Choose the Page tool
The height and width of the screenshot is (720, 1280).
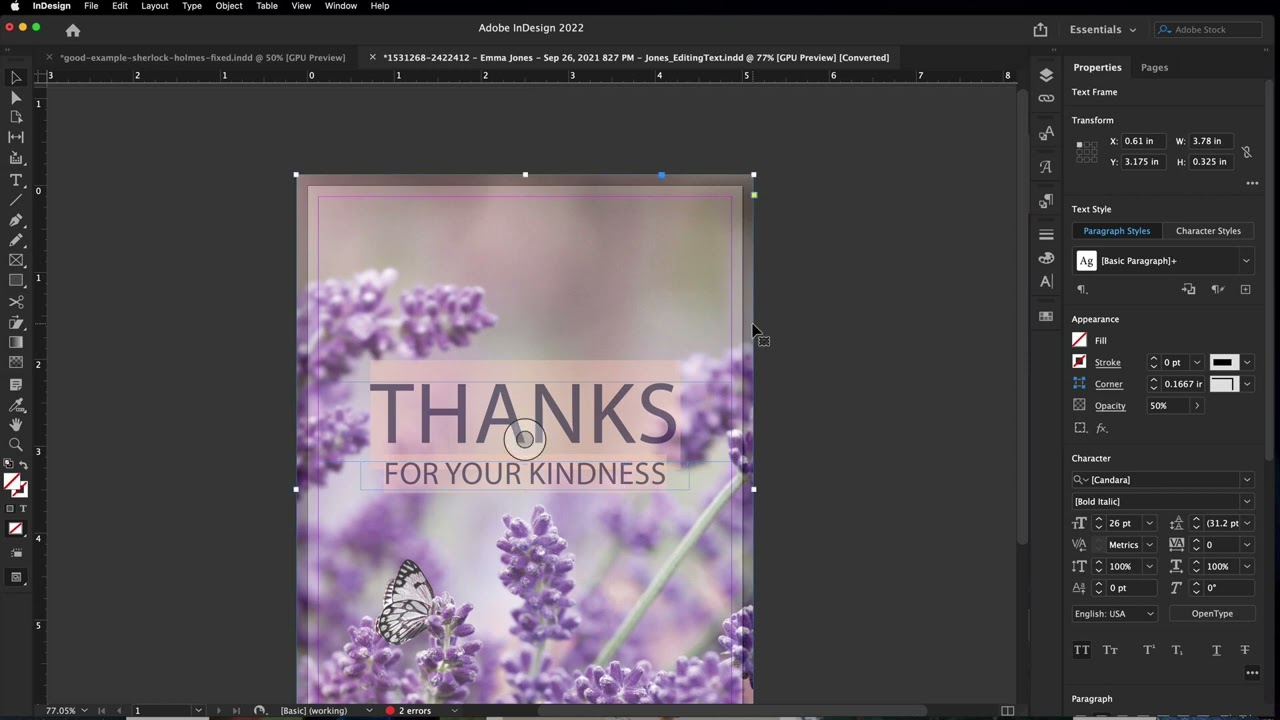[x=16, y=117]
